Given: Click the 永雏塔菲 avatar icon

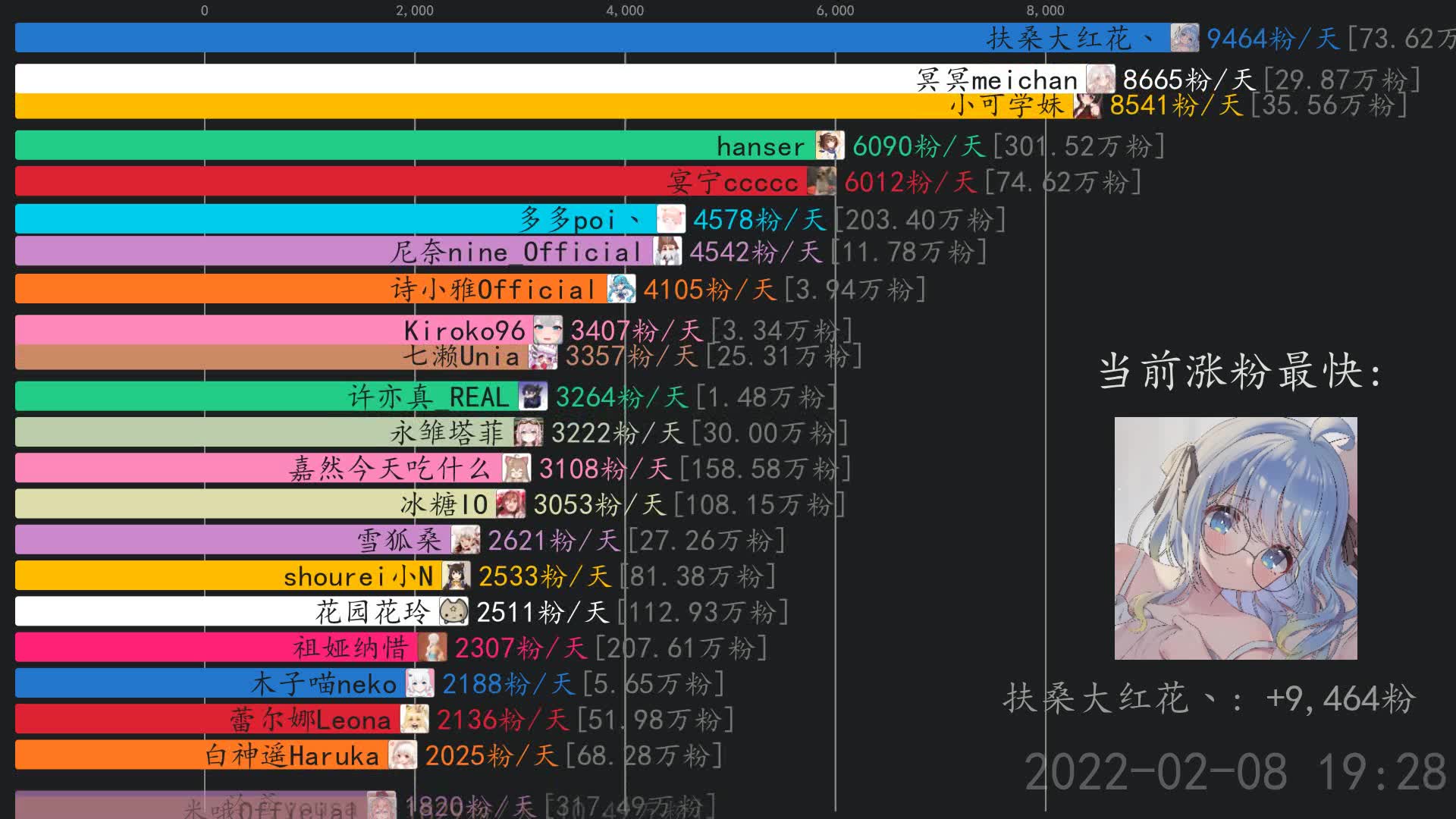Looking at the screenshot, I should click(530, 432).
